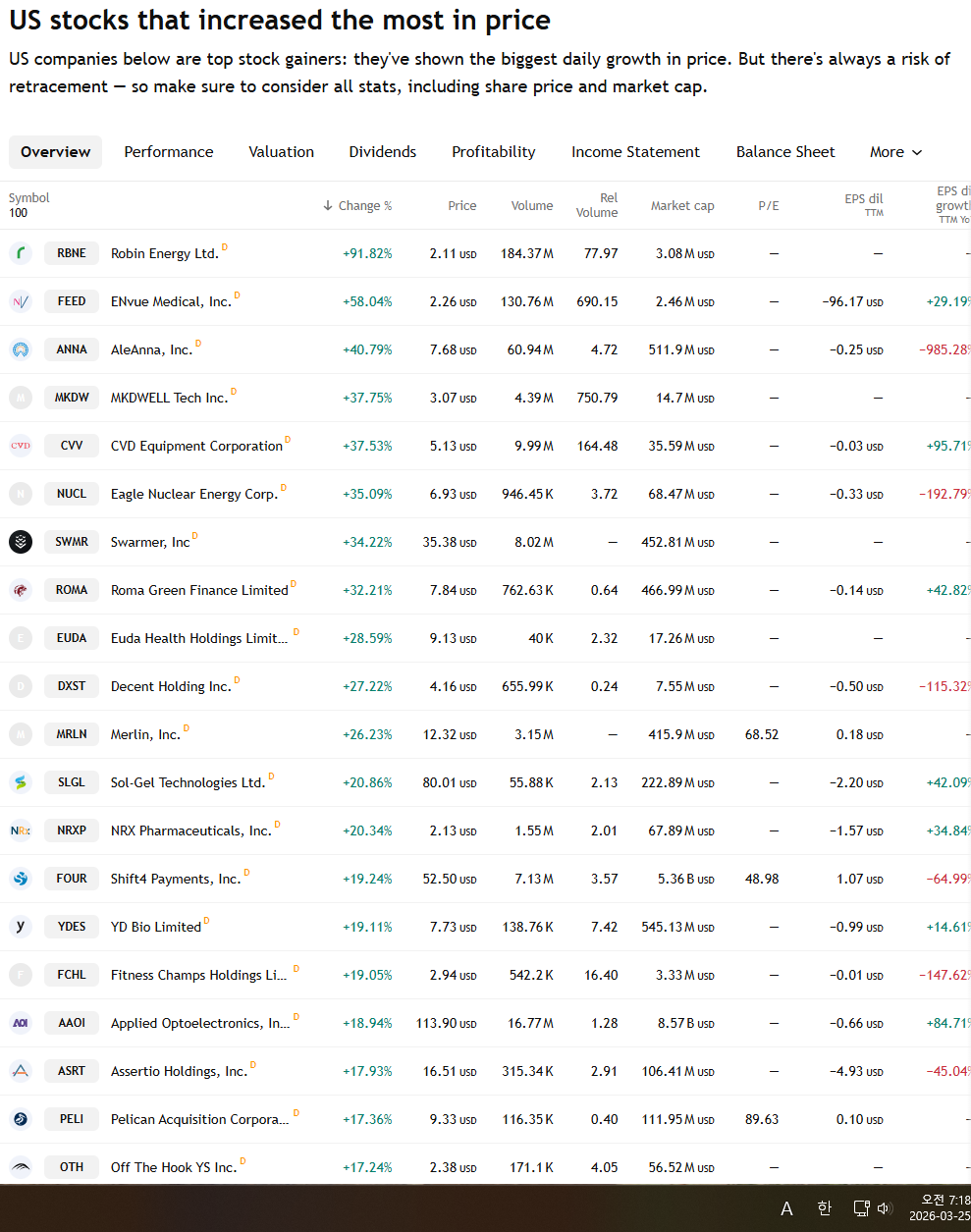Click the CVD Equipment logo icon
971x1232 pixels.
[21, 446]
